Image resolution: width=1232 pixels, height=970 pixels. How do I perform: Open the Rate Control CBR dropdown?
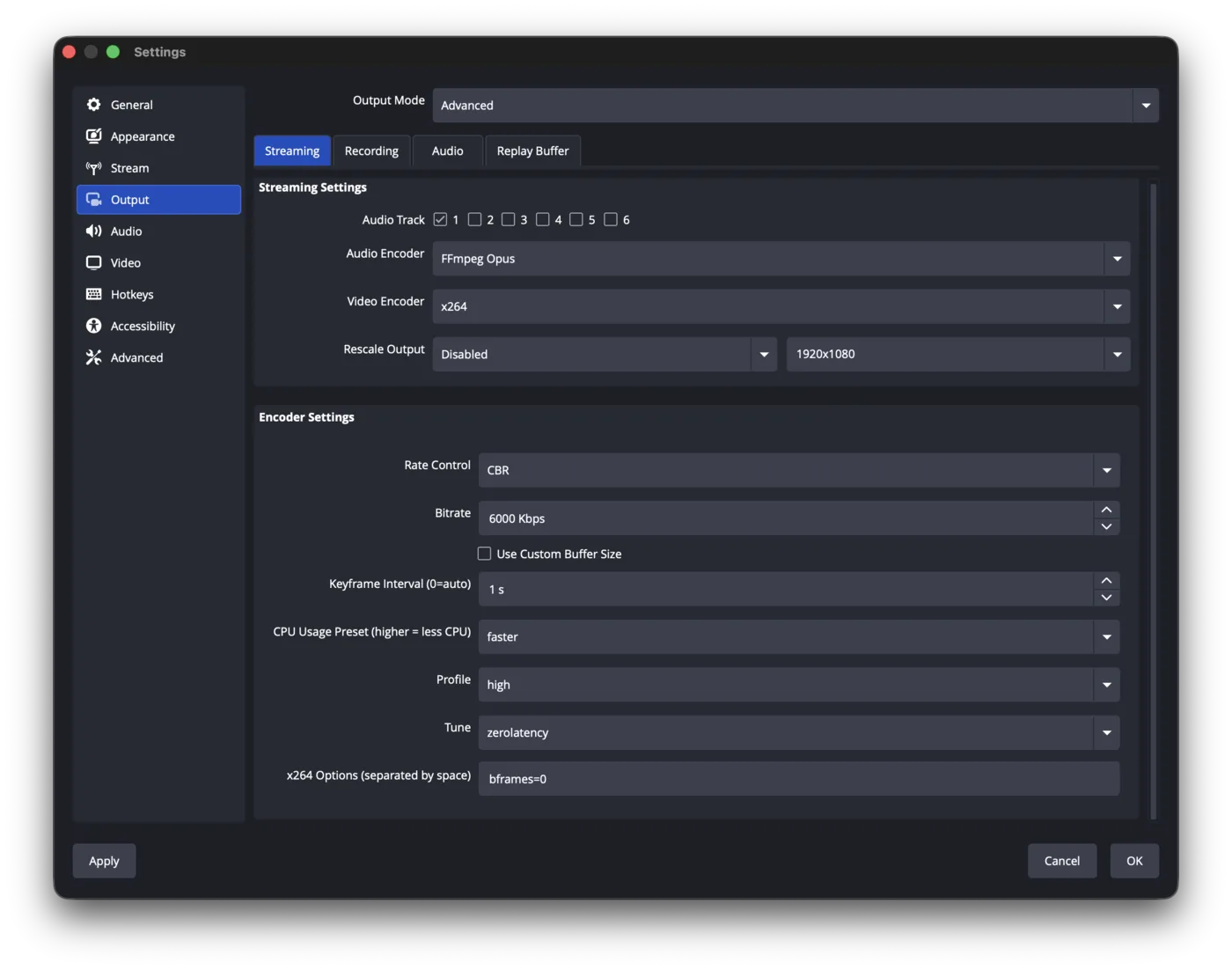(798, 470)
